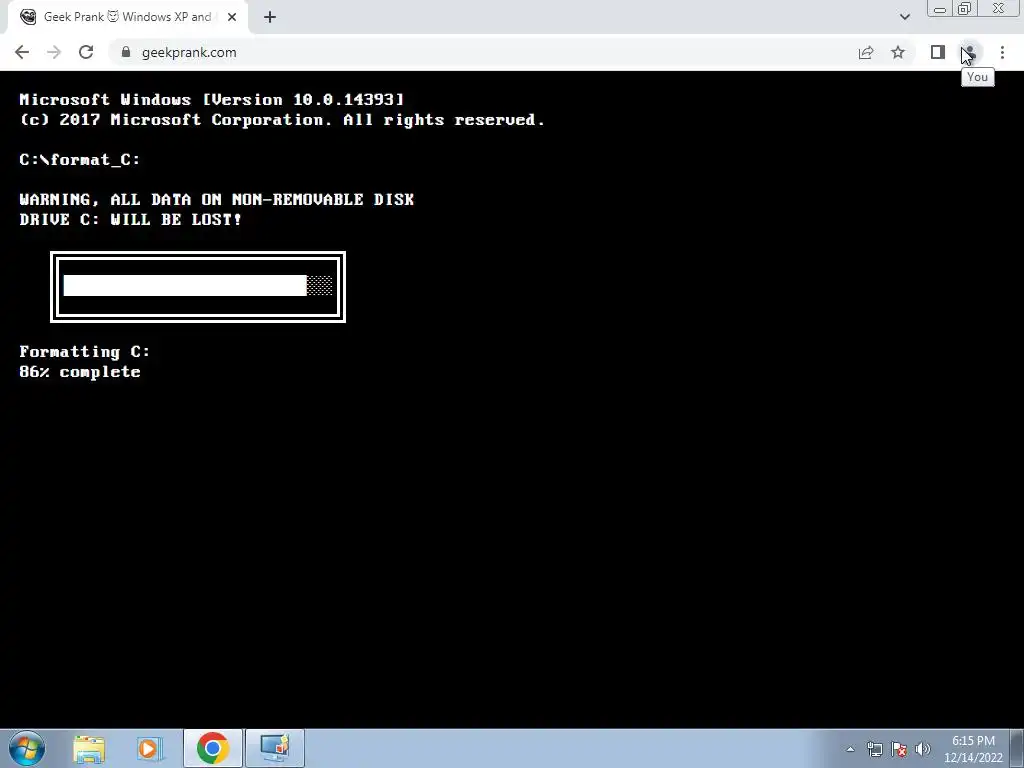Go back to the previous page

(22, 52)
